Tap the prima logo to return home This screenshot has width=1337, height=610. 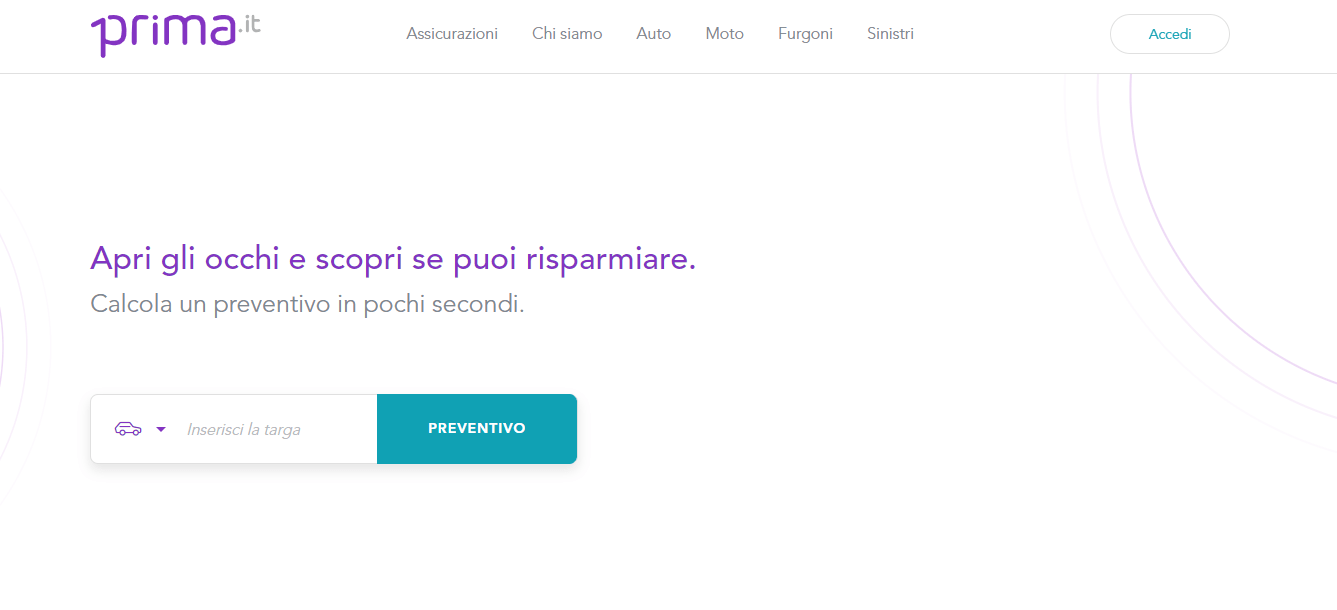coord(174,31)
